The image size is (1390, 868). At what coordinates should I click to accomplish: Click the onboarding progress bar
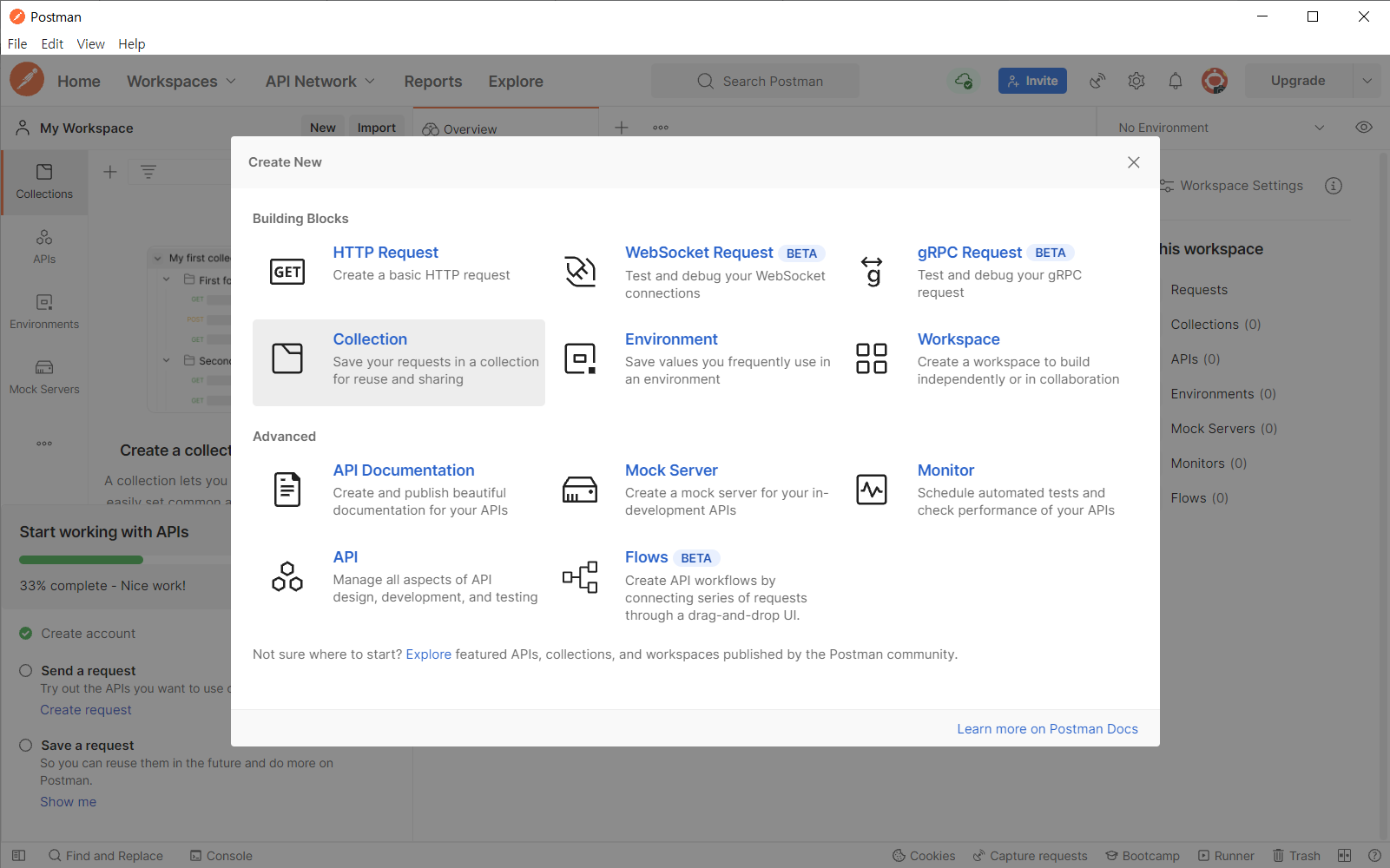pyautogui.click(x=125, y=559)
